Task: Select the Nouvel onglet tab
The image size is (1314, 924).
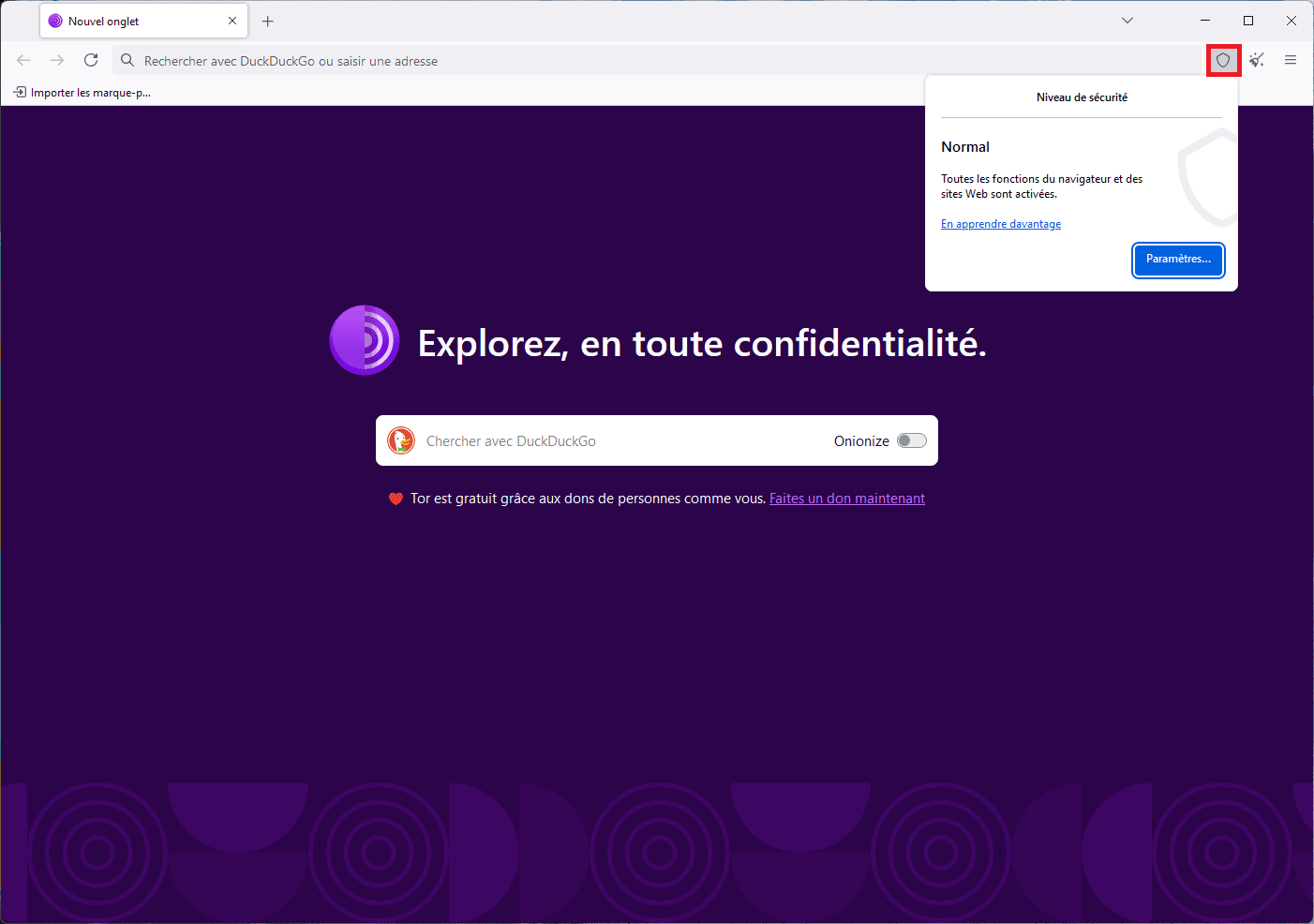Action: coord(143,21)
